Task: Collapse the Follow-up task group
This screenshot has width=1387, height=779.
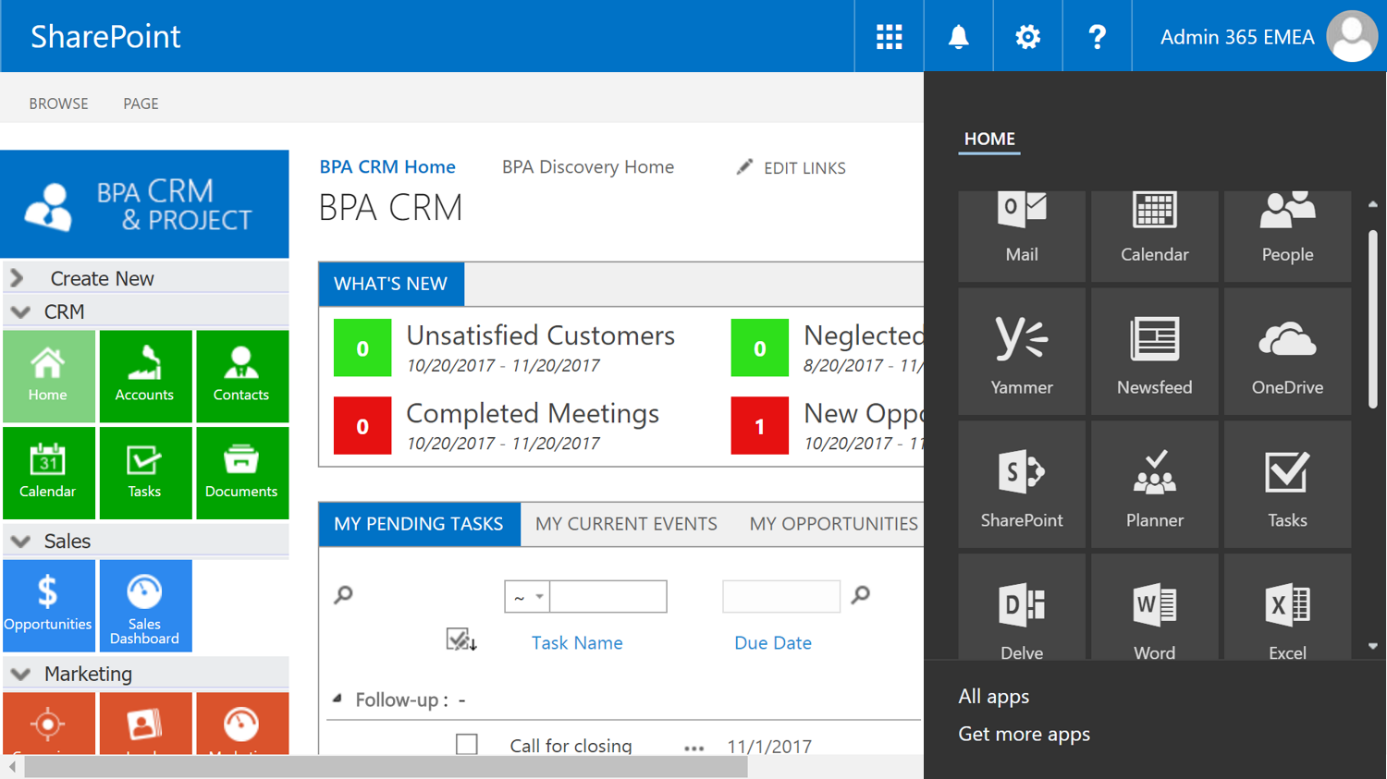Action: (337, 699)
